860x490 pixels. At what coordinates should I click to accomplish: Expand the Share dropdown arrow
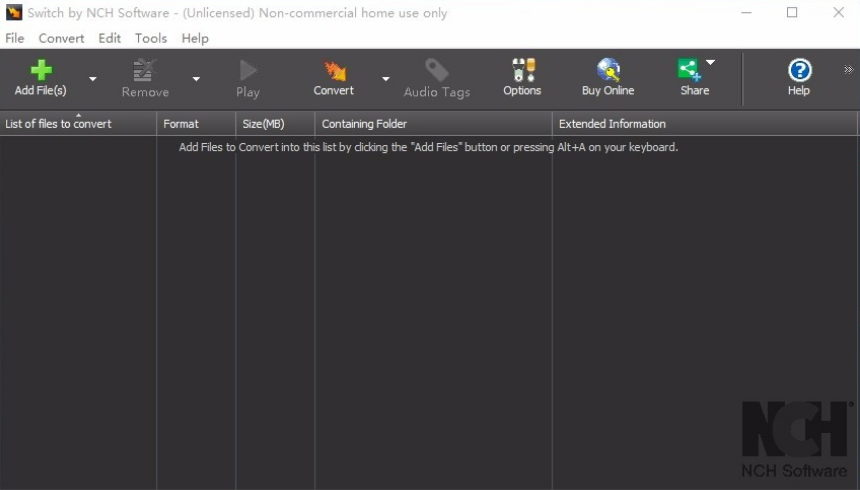710,63
